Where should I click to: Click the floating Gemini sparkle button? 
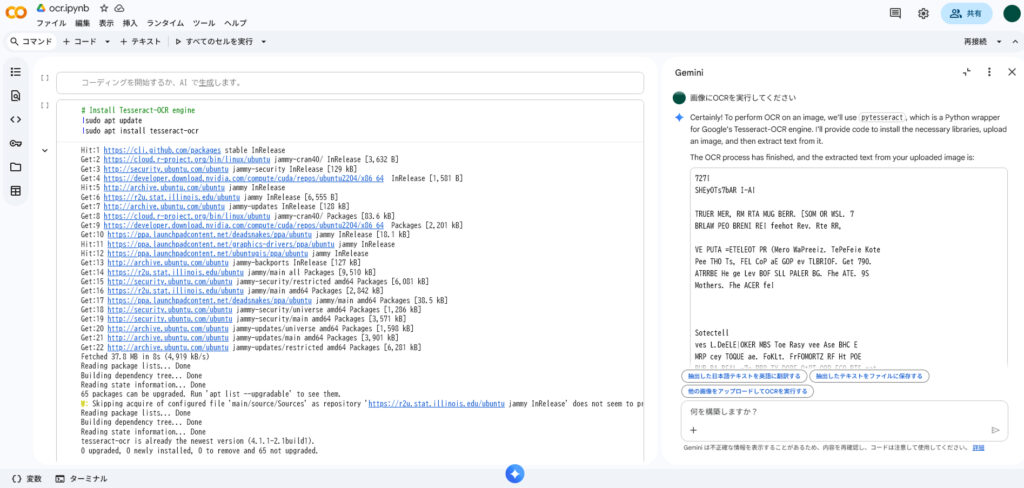click(x=514, y=474)
